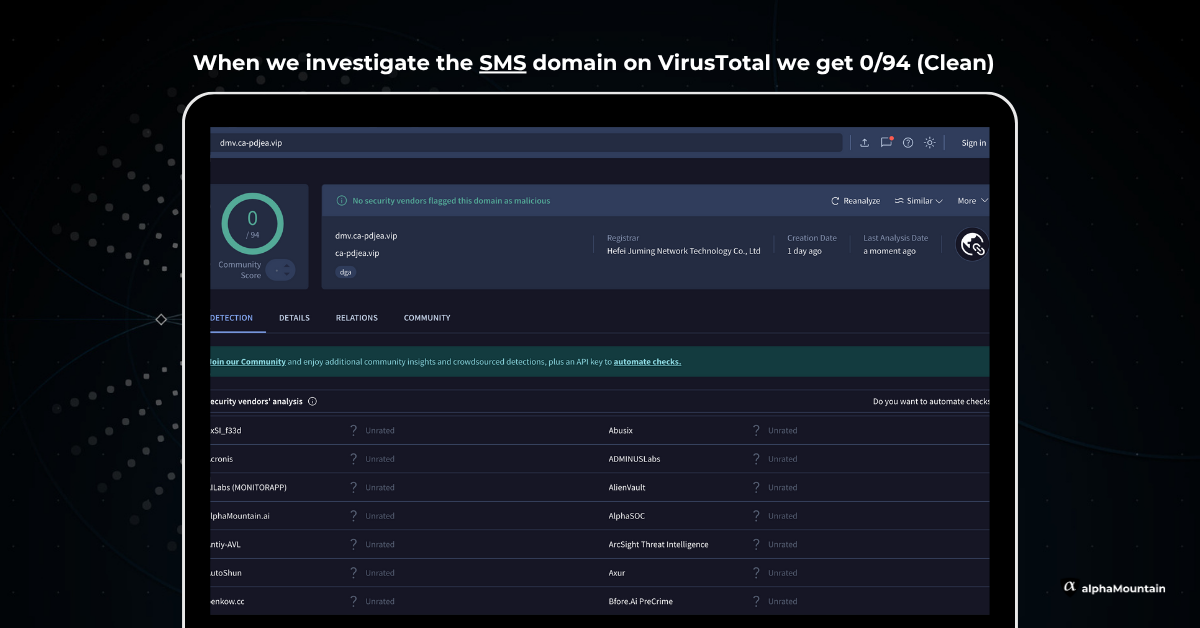This screenshot has width=1200, height=628.
Task: Click the Unrated question icon for ArcSight Threat Intelligence
Action: [x=756, y=545]
